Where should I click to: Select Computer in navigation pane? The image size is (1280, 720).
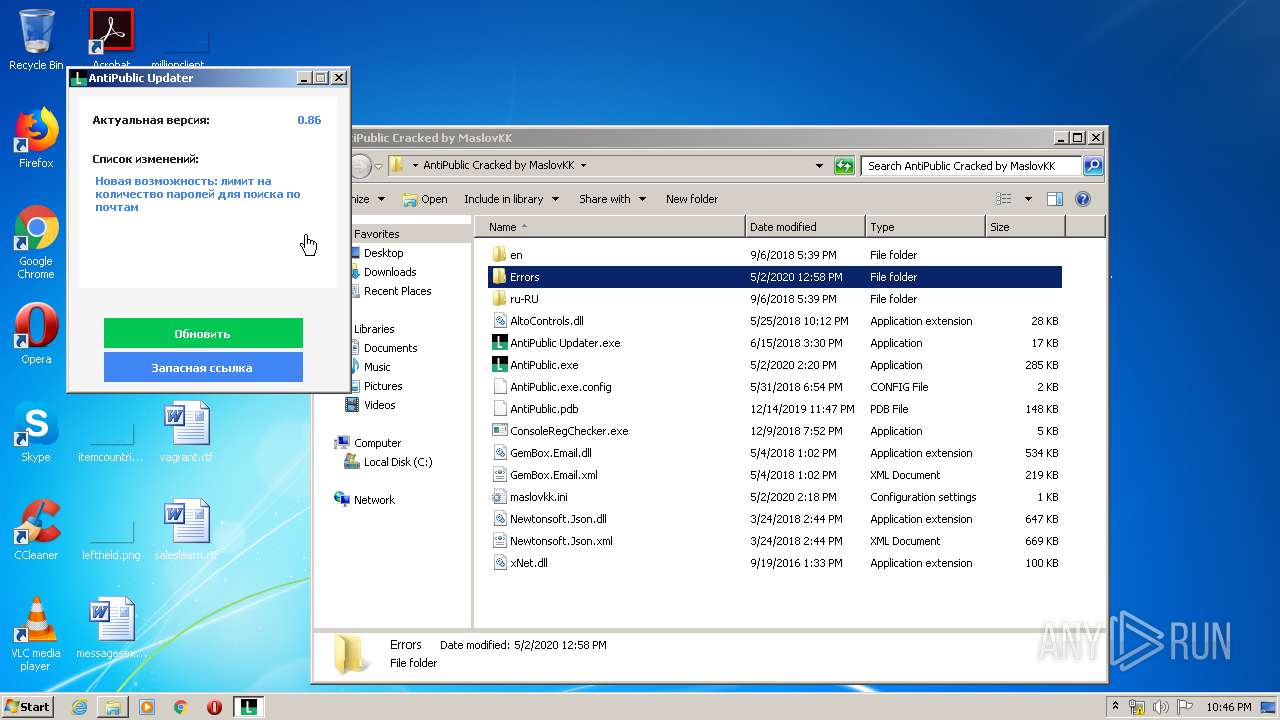(377, 443)
